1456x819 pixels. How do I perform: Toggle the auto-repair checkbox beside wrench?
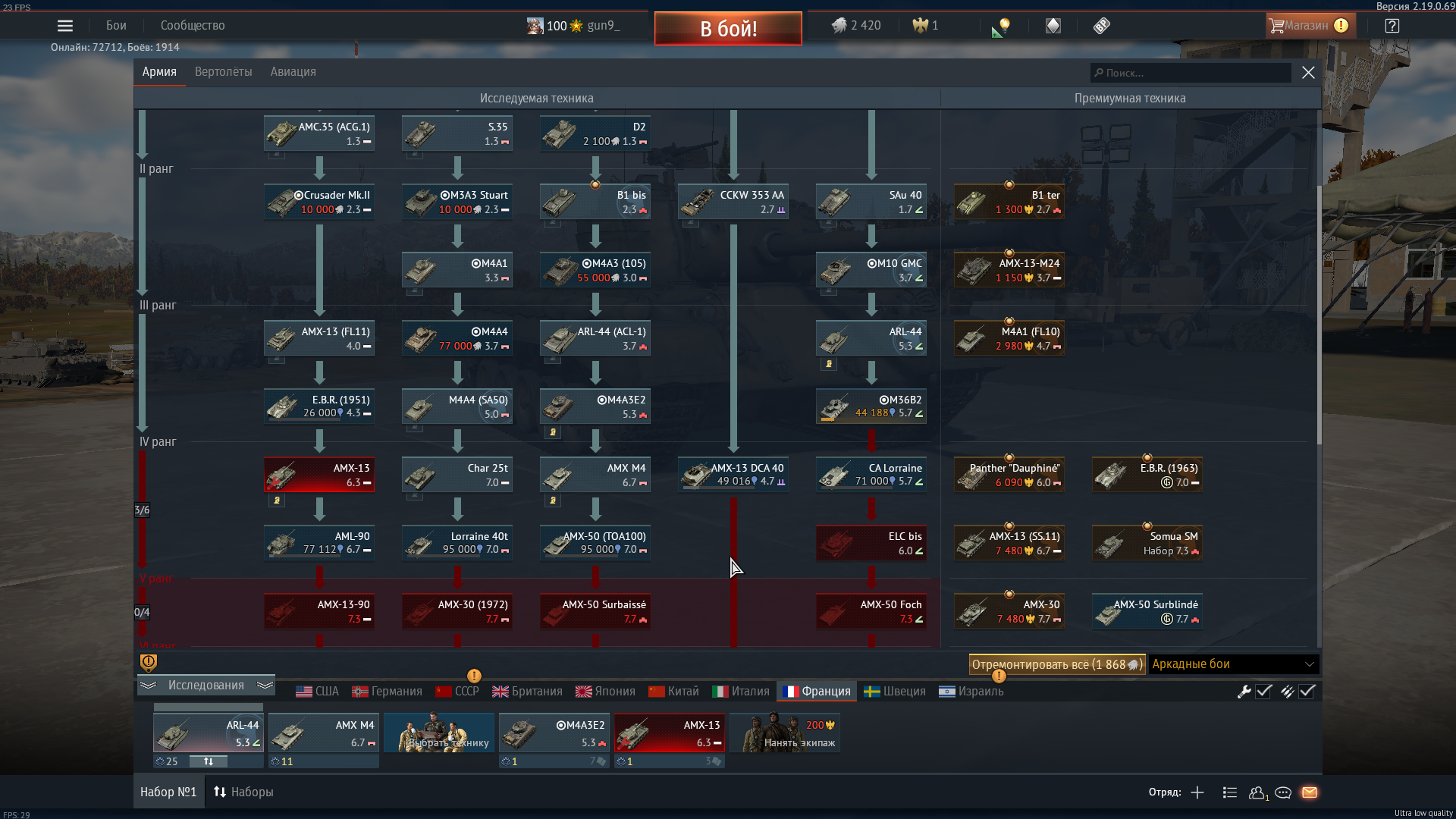click(x=1263, y=692)
